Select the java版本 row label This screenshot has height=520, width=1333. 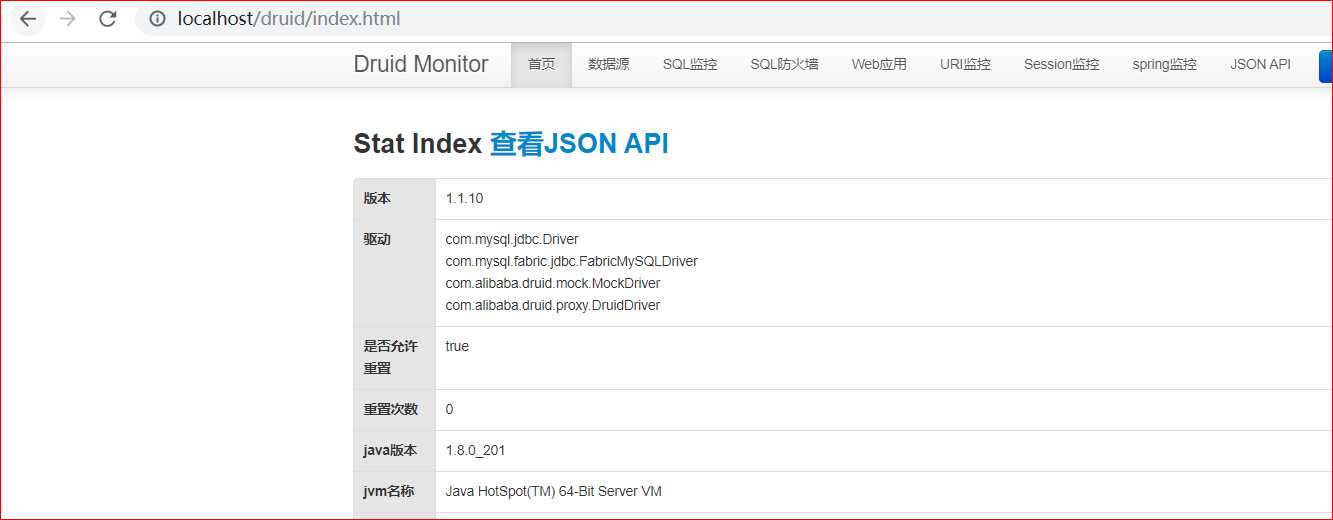click(389, 450)
